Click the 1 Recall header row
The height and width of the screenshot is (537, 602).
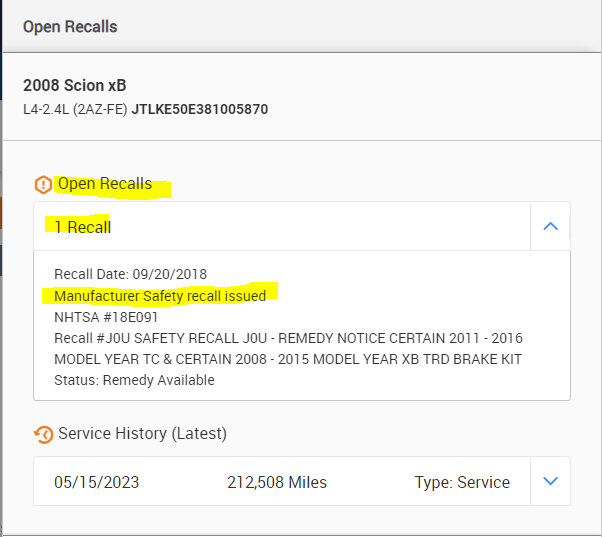click(x=282, y=227)
